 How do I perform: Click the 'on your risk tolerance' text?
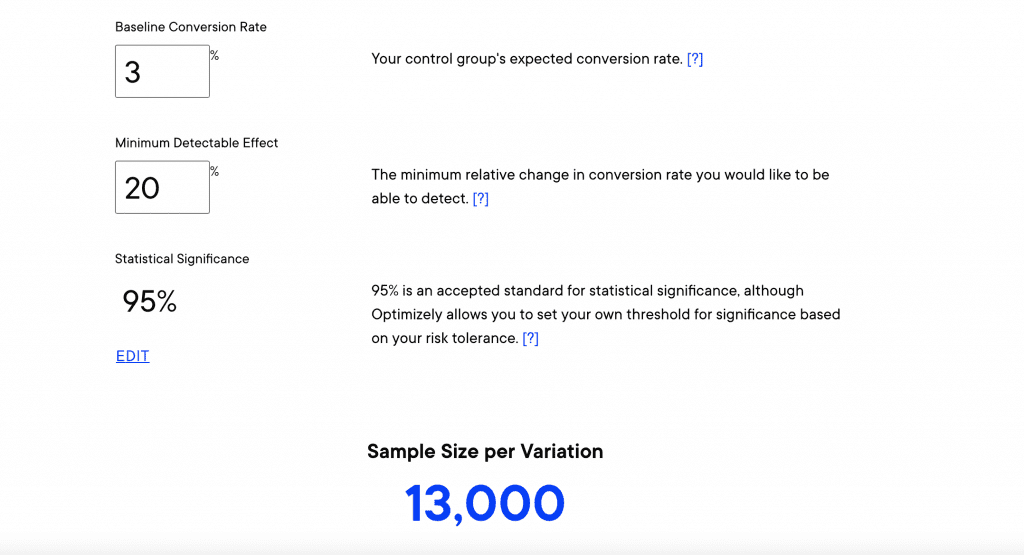pyautogui.click(x=444, y=339)
